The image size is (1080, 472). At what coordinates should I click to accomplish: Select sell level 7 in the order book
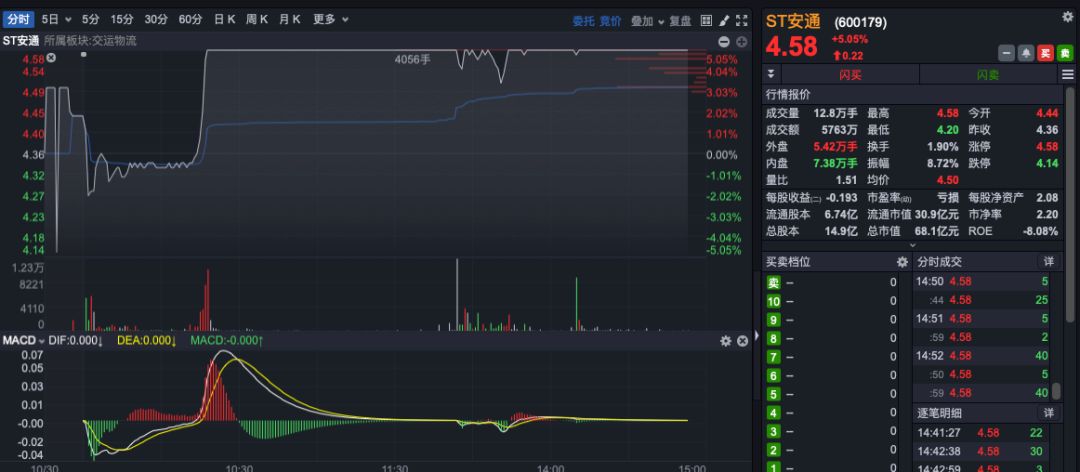[x=773, y=357]
